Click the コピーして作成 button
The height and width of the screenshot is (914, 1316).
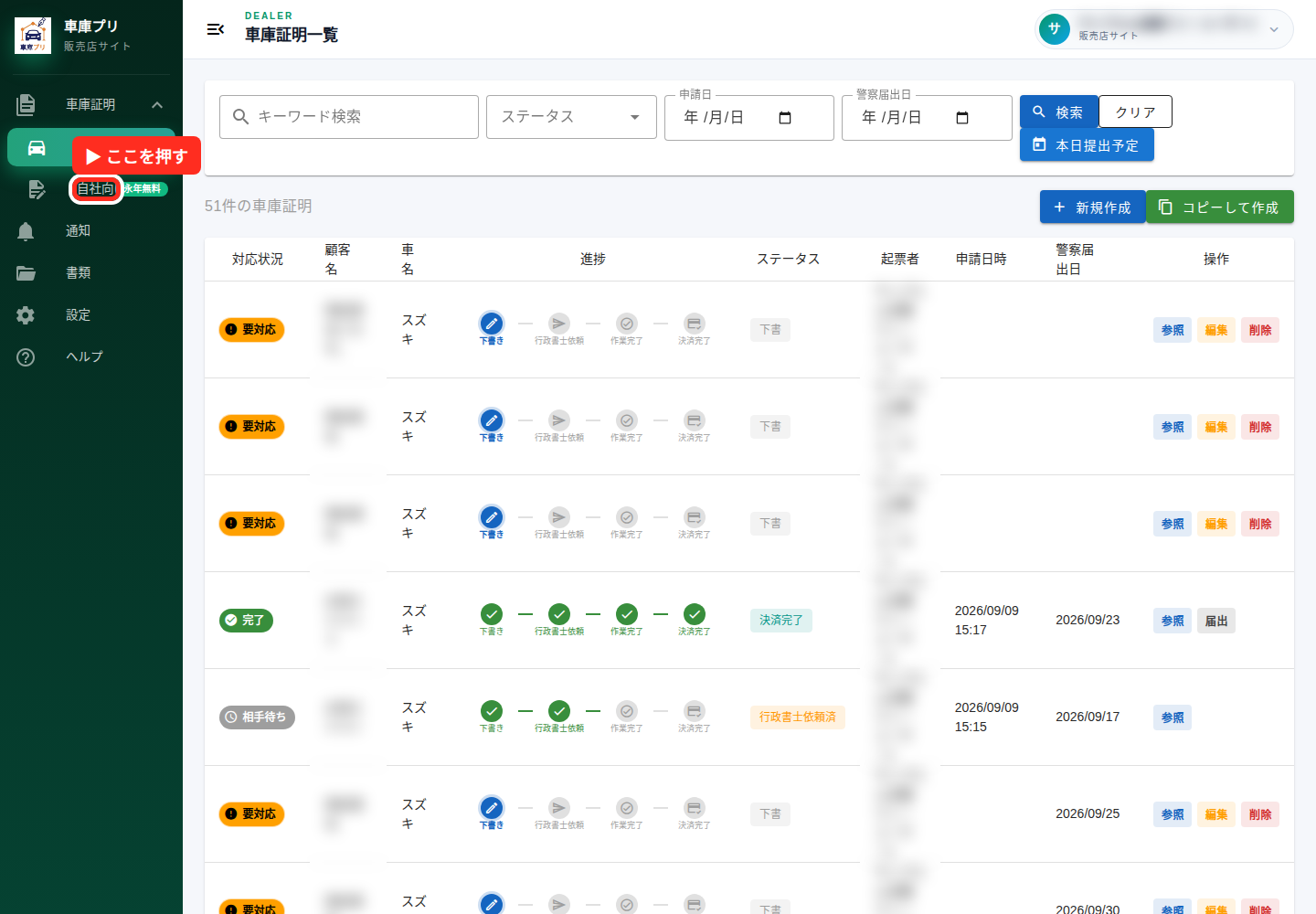point(1220,207)
